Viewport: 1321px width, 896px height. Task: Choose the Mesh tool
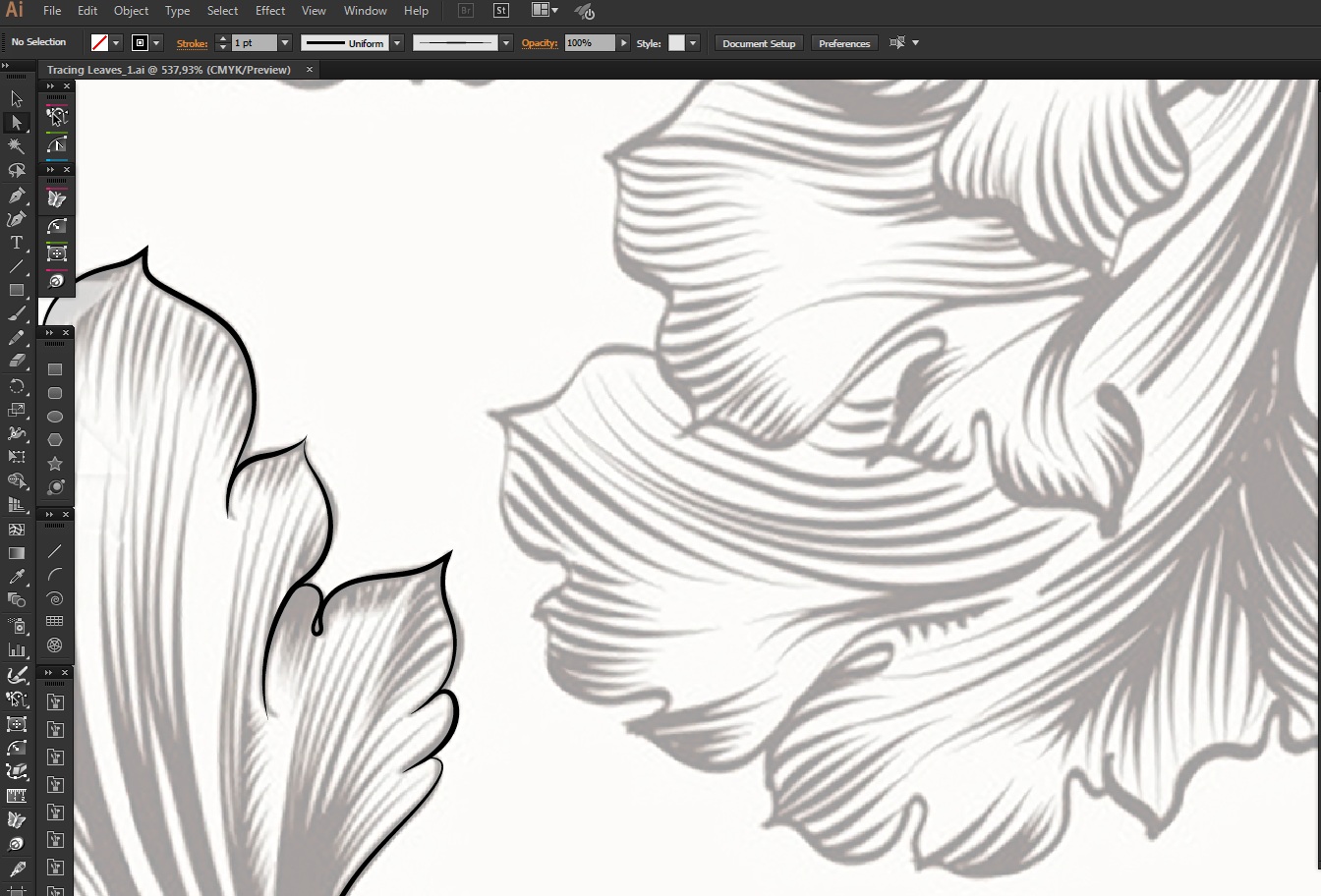[x=17, y=530]
